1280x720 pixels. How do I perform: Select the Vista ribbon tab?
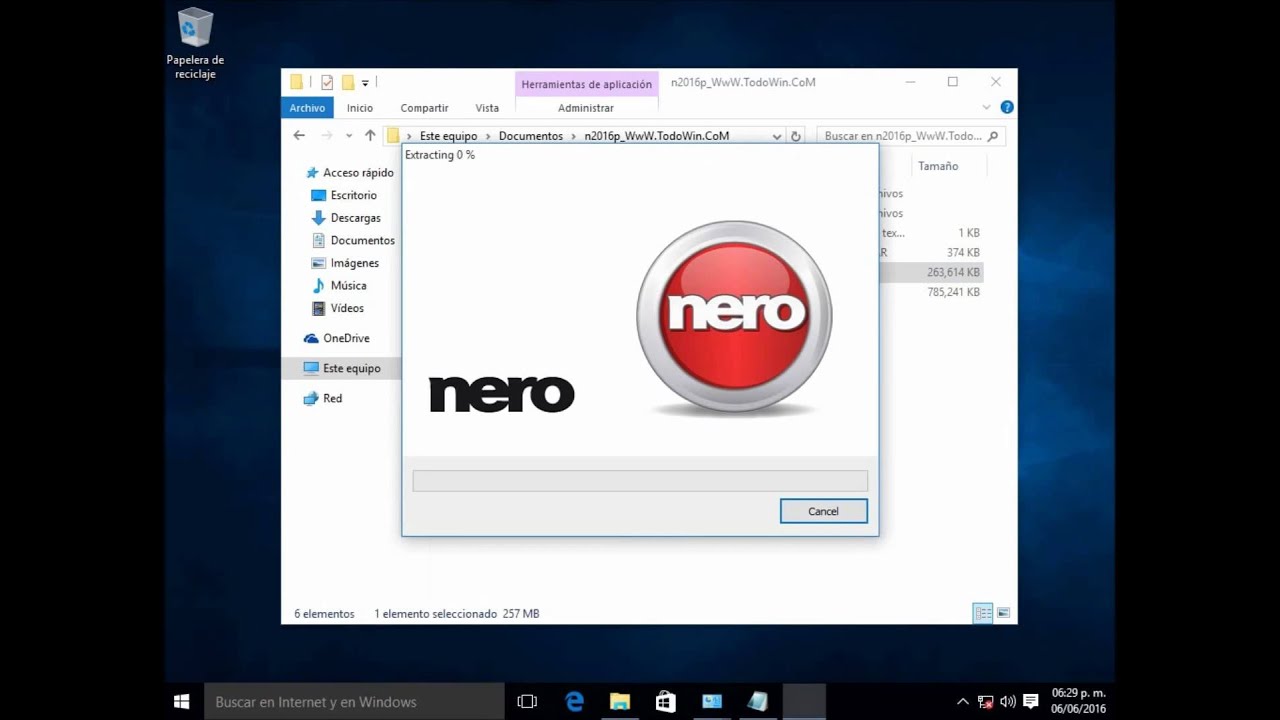point(487,108)
